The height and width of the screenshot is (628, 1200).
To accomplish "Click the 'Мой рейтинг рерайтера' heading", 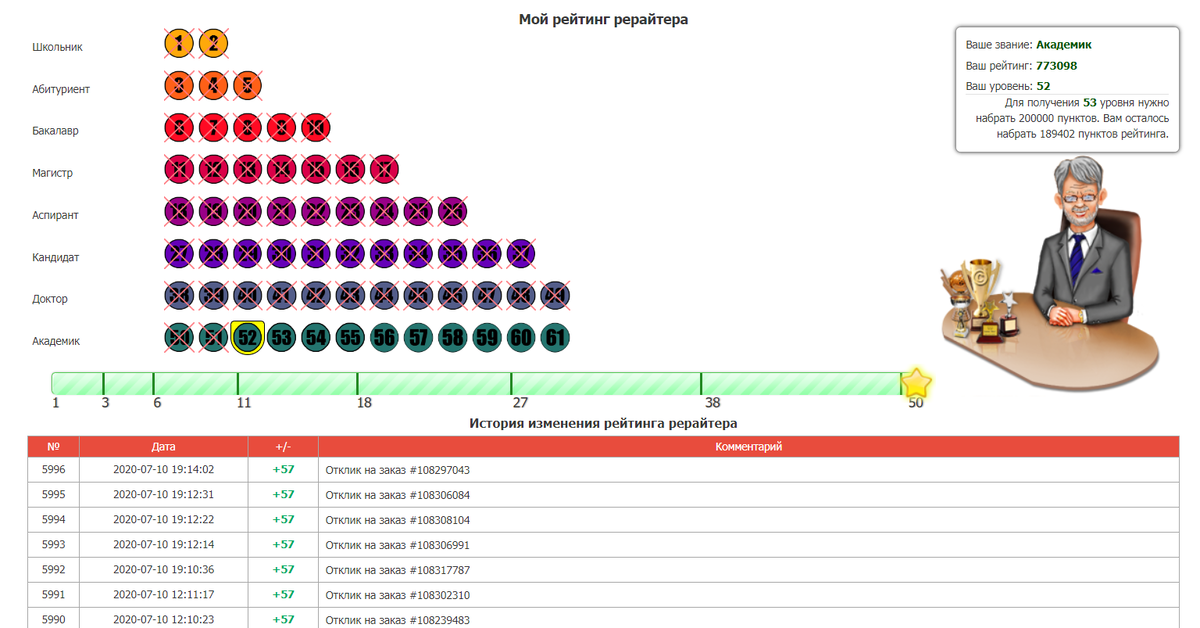I will point(603,19).
